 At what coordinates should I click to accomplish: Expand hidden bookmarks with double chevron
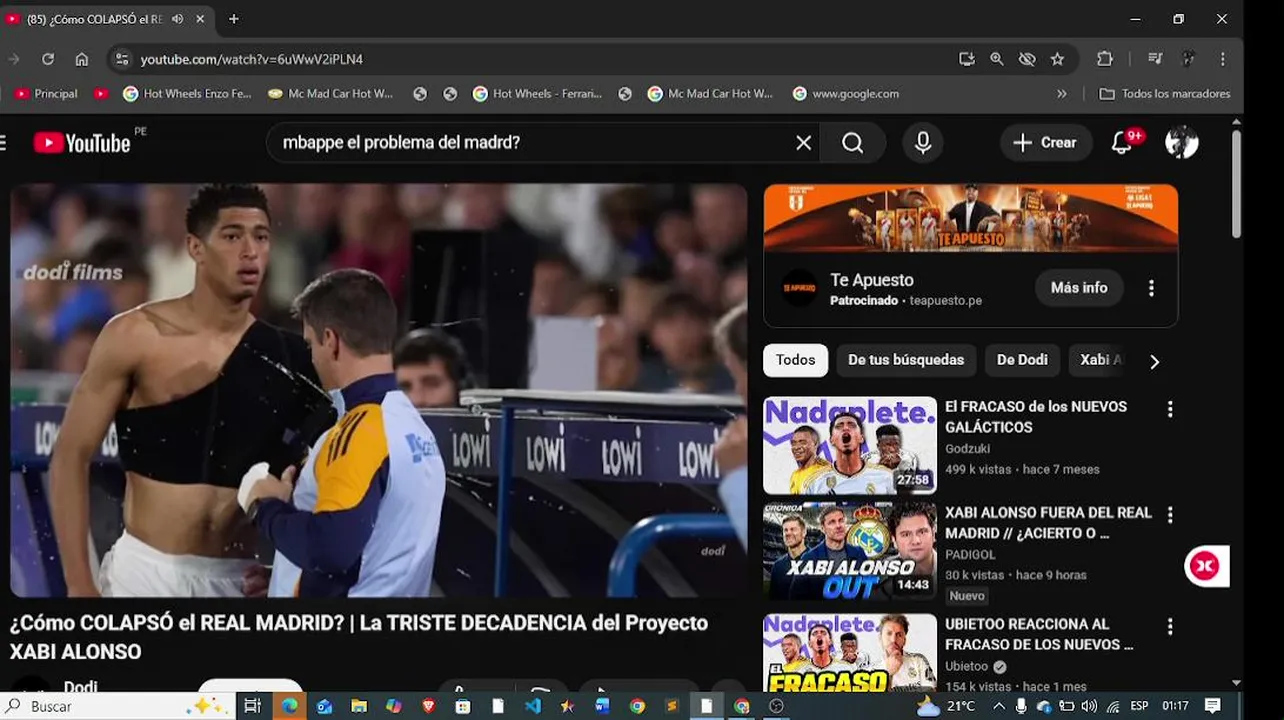(x=1061, y=94)
